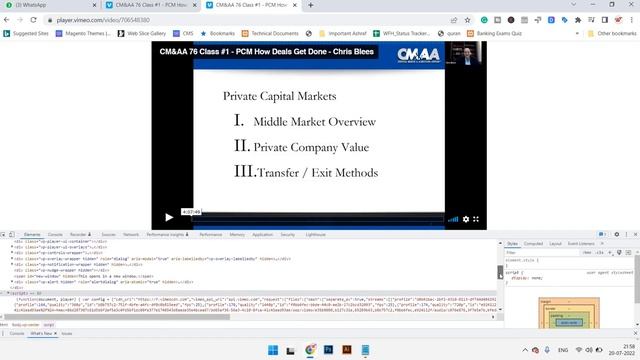
Task: Open DevTools issues counter badge
Action: (602, 234)
